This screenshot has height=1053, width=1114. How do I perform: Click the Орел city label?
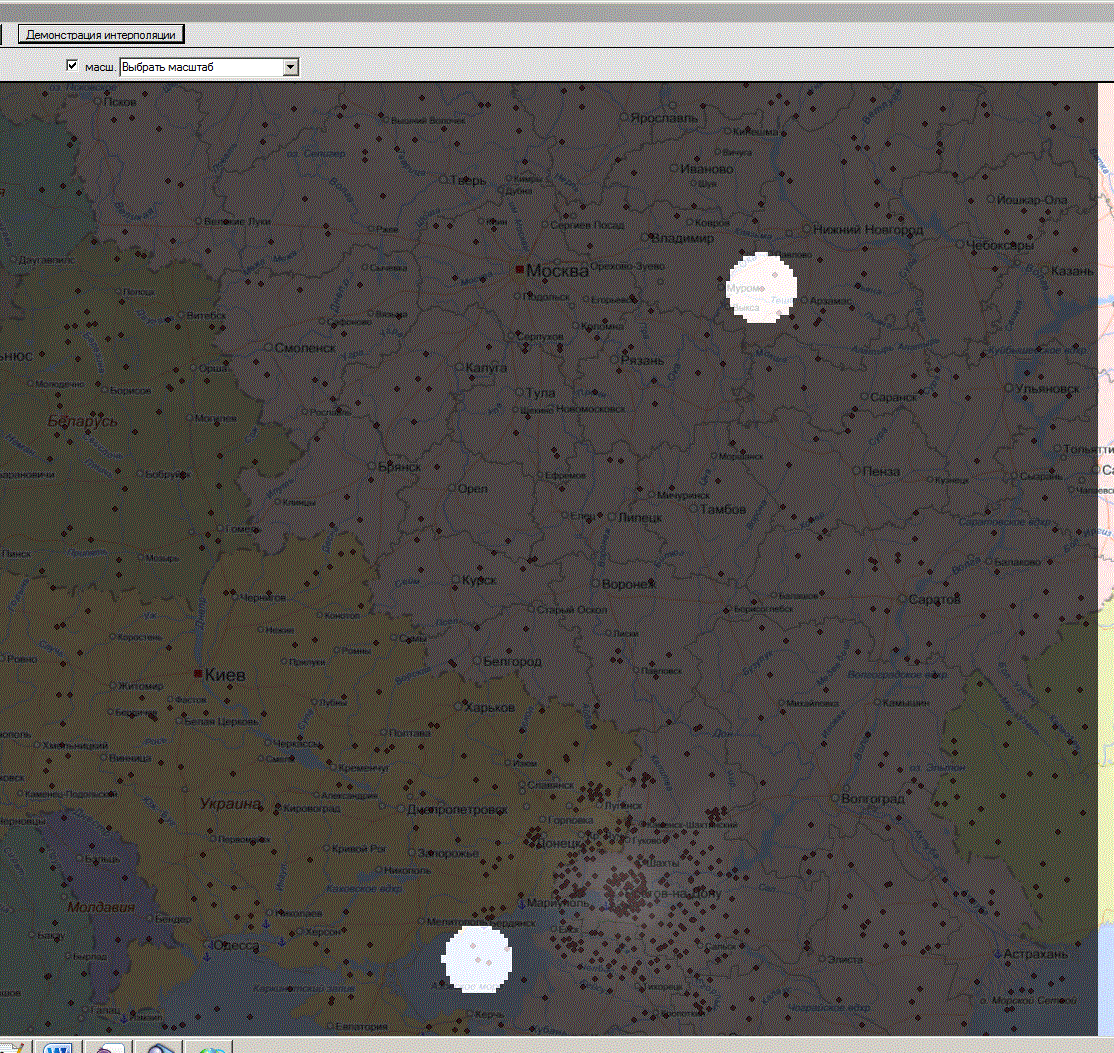tap(473, 489)
